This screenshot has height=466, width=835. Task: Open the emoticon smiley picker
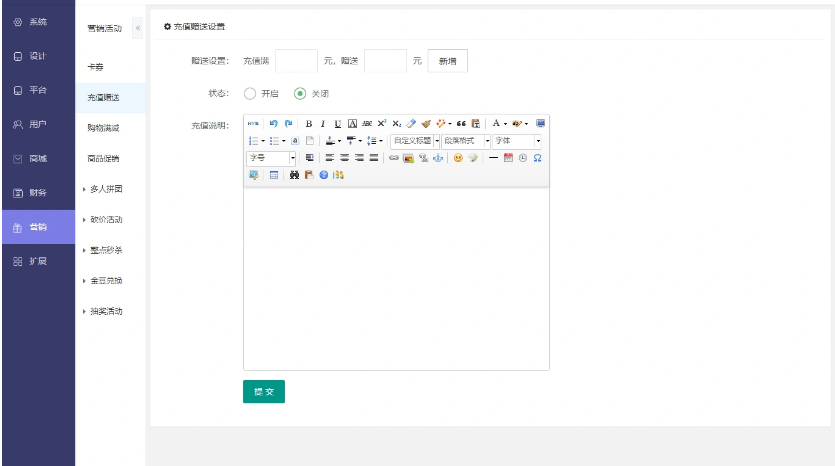coord(458,158)
